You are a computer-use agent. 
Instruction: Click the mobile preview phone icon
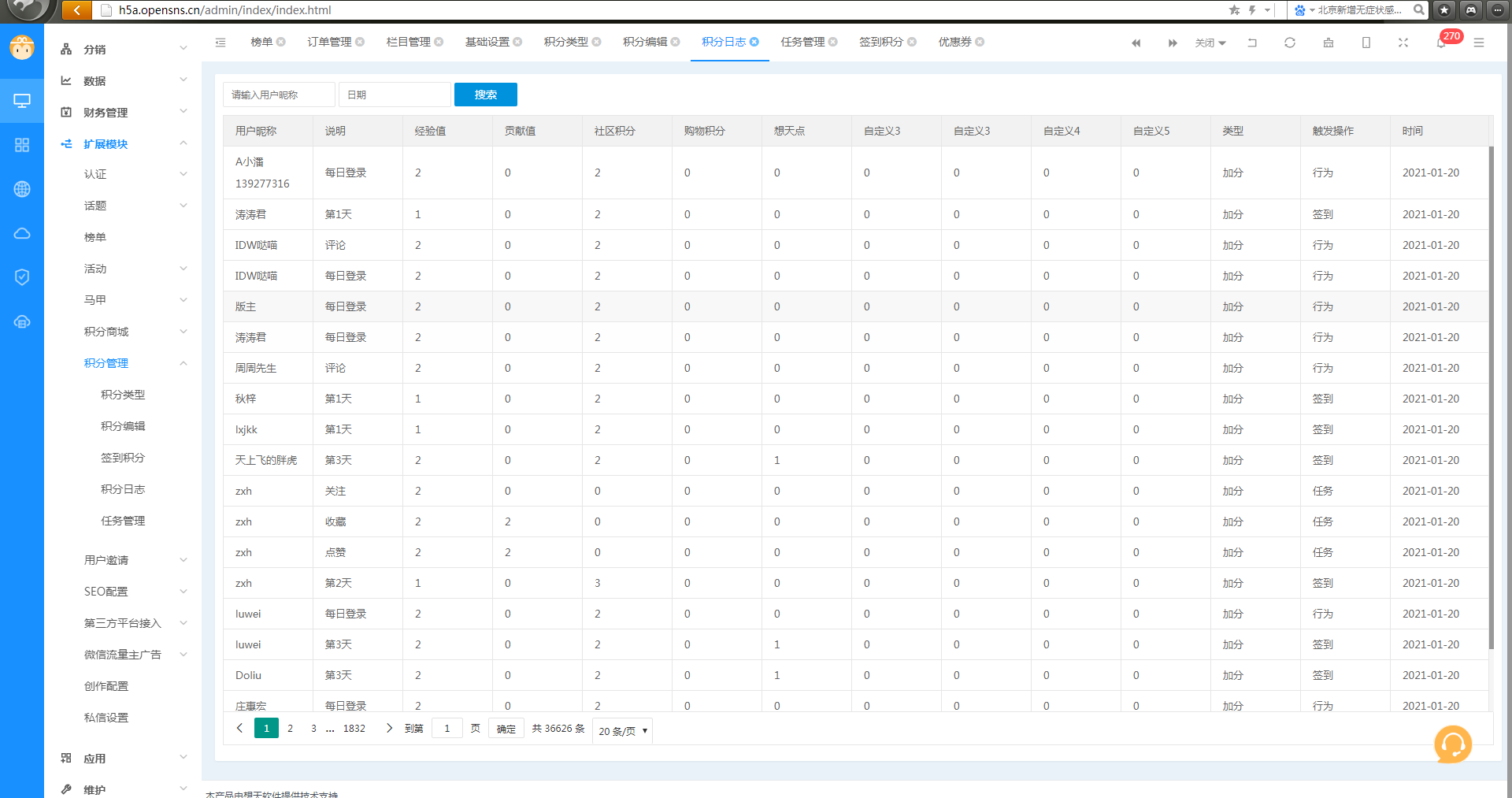tap(1366, 43)
